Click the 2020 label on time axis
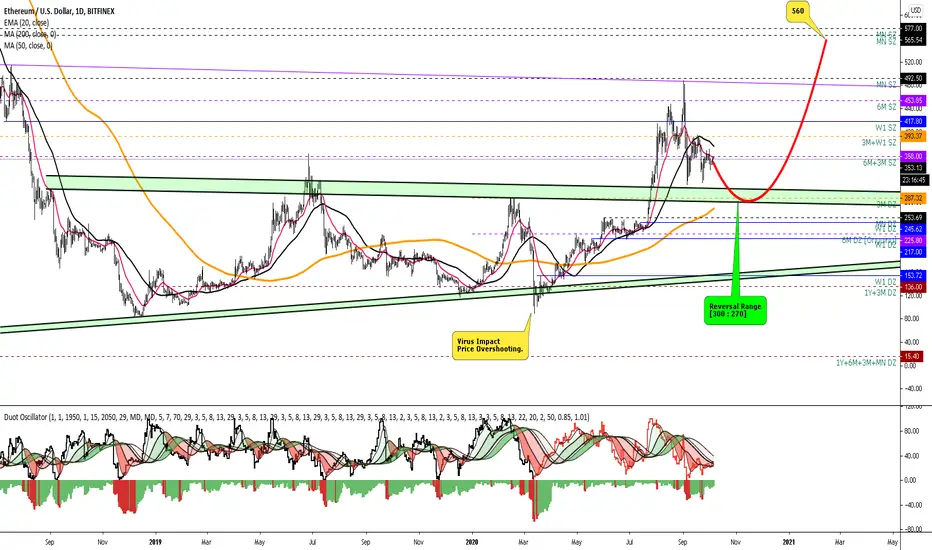Image resolution: width=932 pixels, height=550 pixels. [x=472, y=542]
